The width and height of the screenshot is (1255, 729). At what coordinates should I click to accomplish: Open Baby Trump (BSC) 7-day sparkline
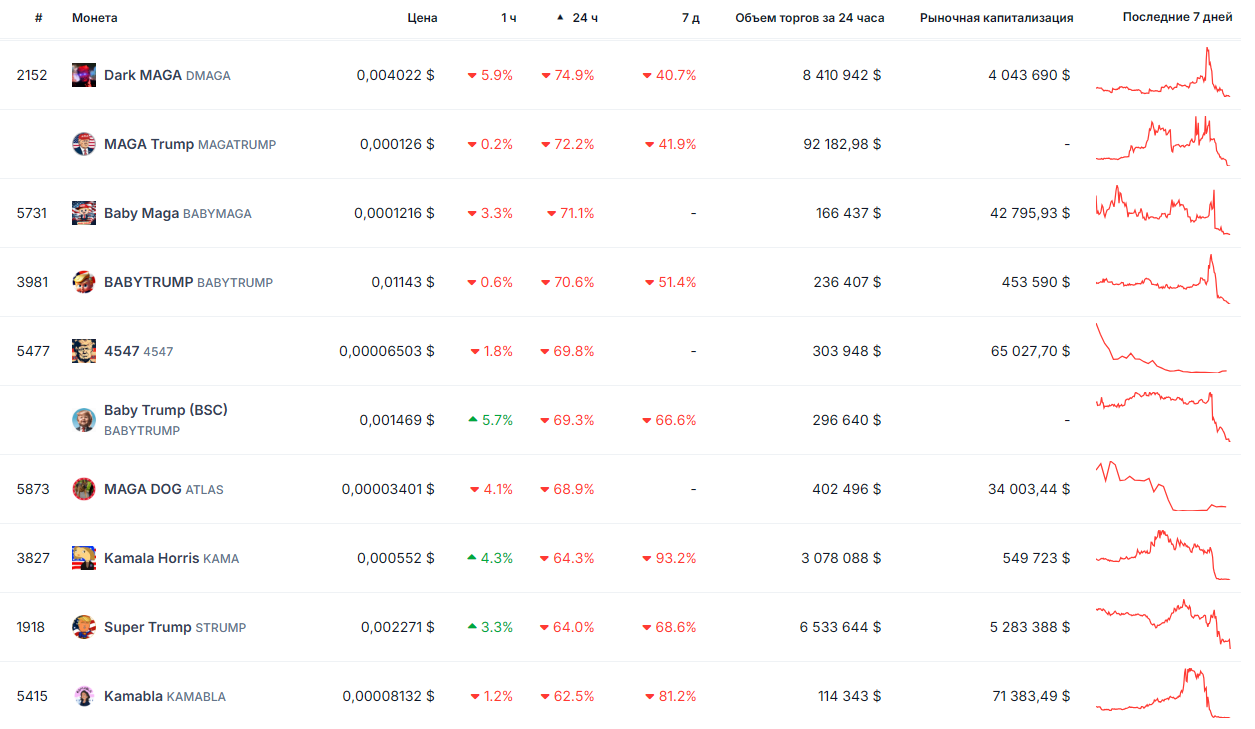pos(1163,418)
